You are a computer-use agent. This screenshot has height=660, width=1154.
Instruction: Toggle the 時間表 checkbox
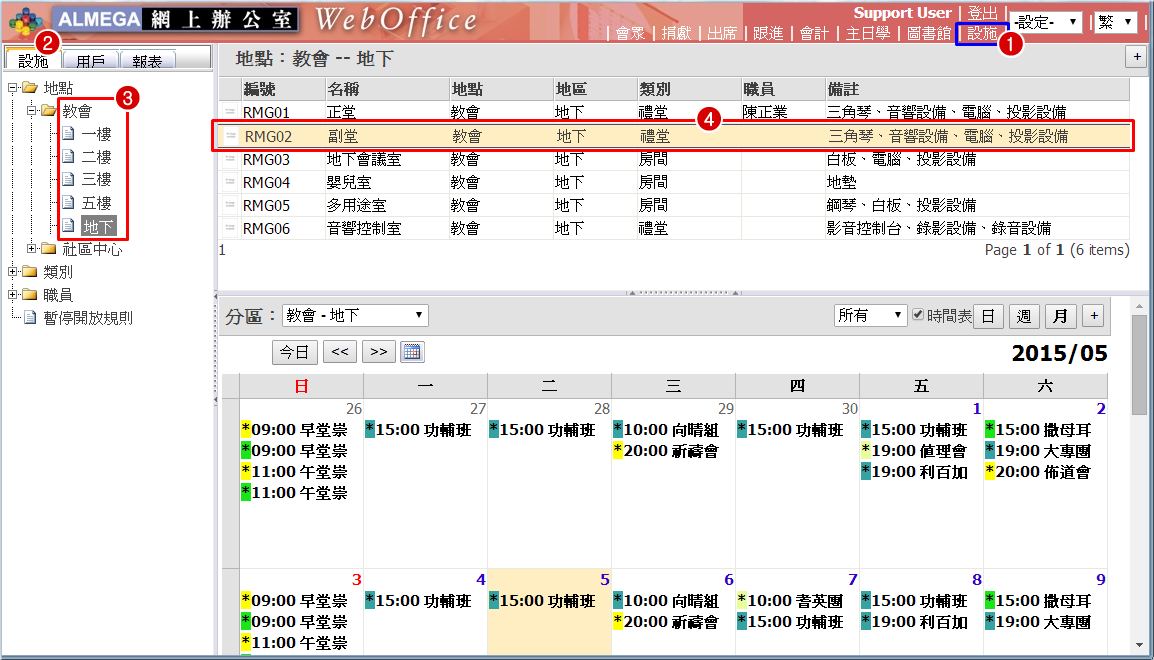point(918,316)
